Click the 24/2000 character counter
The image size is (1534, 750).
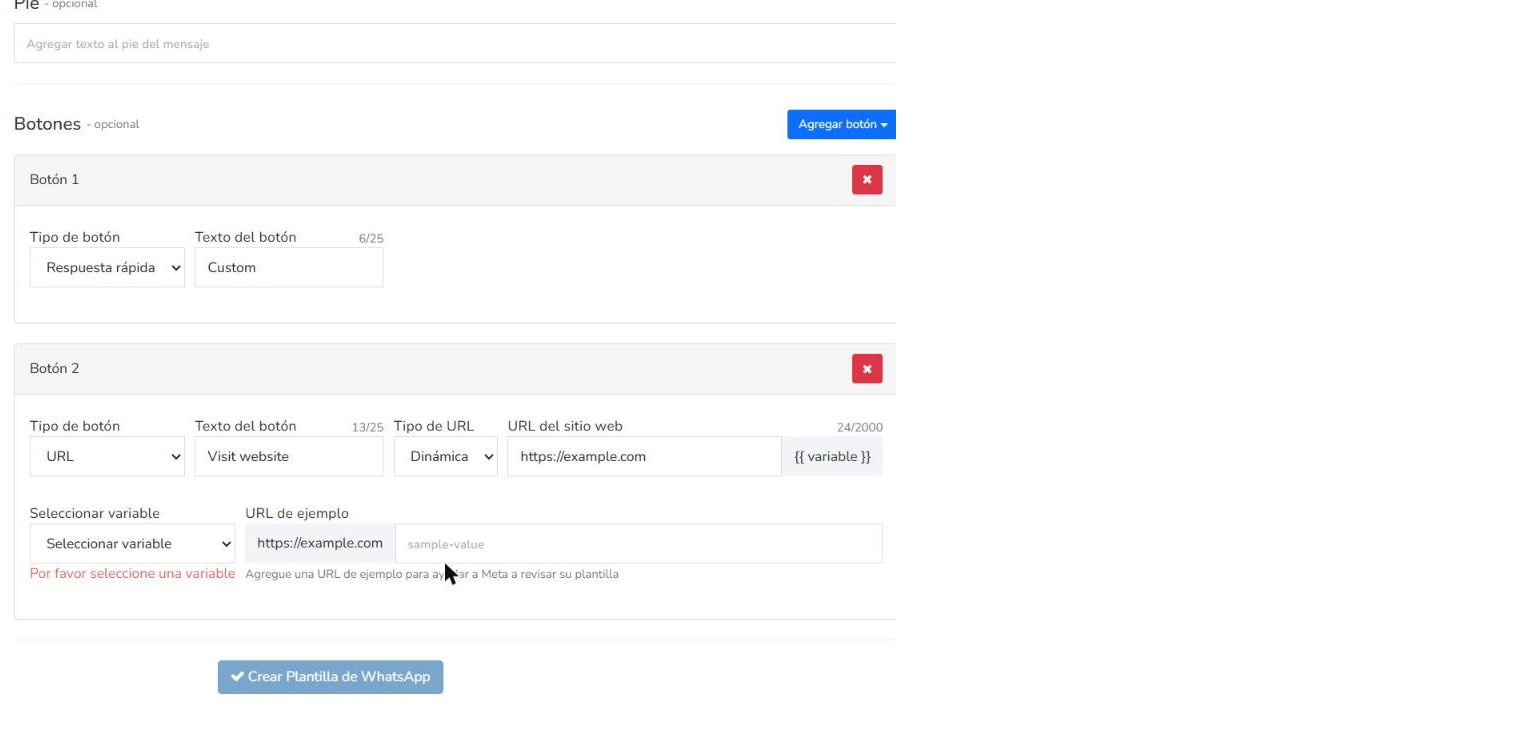click(x=860, y=428)
